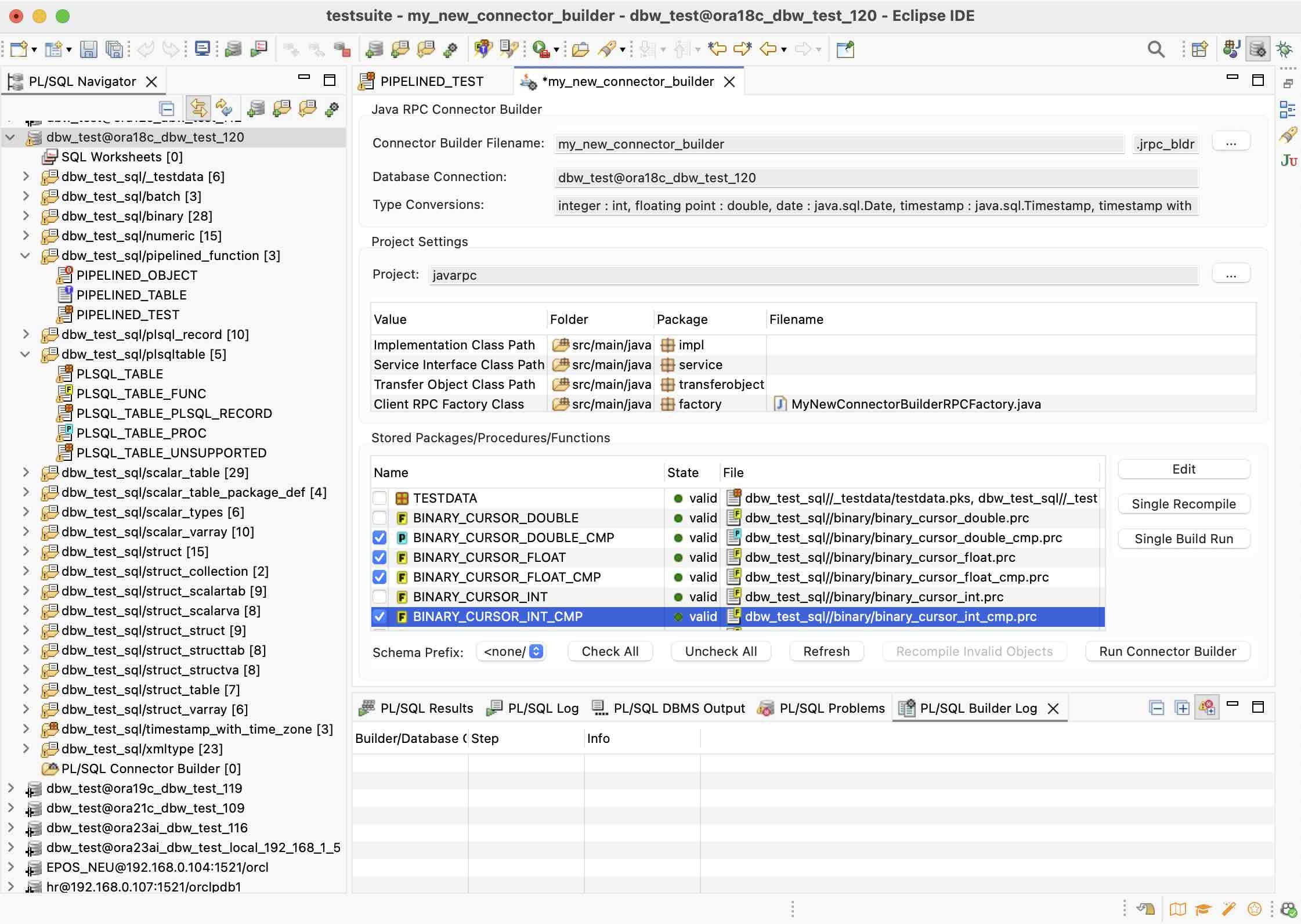Click the Pin Editor icon in the toolbar

[x=845, y=49]
